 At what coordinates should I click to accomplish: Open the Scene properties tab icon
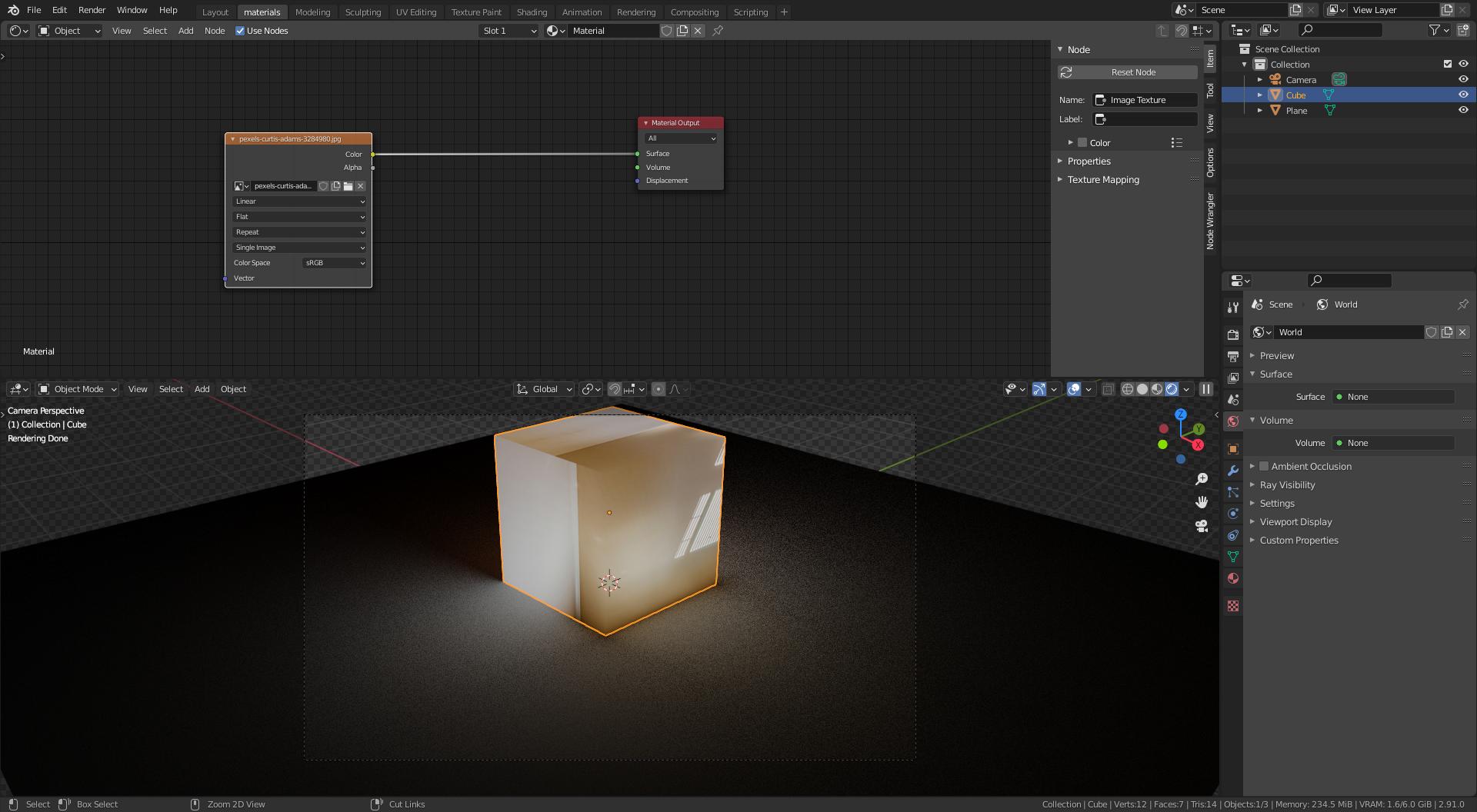coord(1233,400)
